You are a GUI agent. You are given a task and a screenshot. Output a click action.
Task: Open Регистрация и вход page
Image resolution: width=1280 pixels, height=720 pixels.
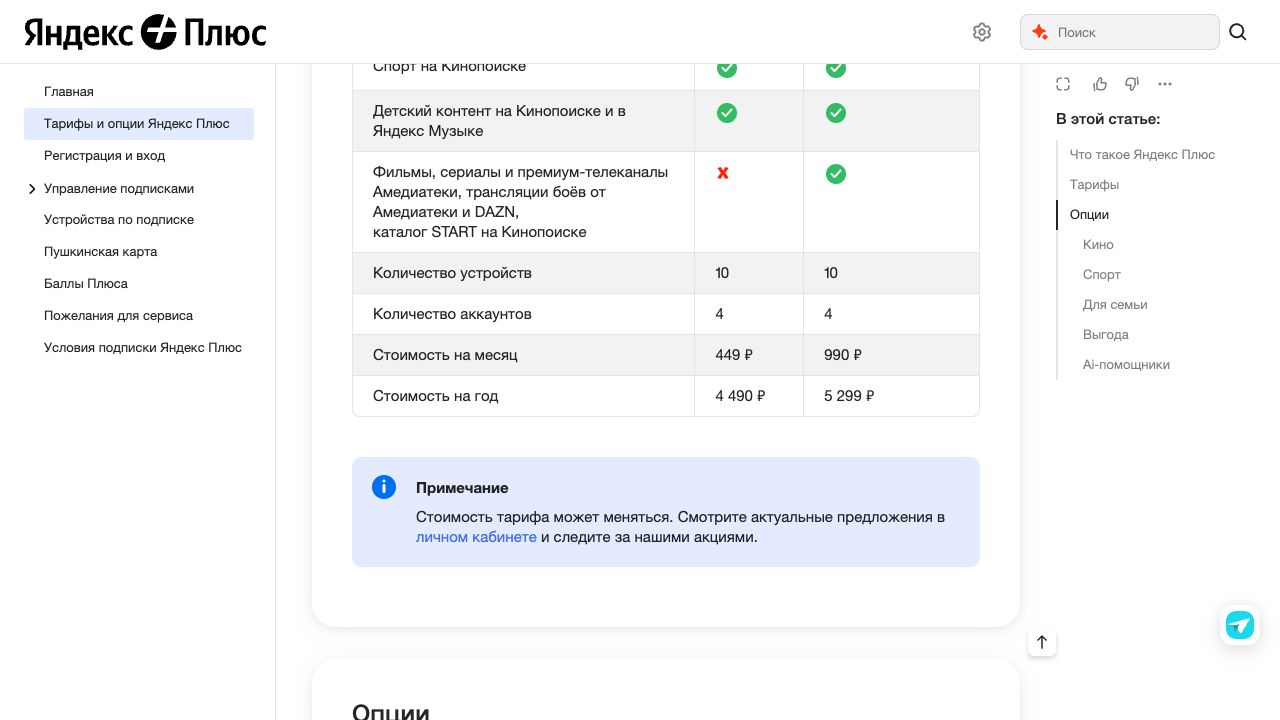point(105,156)
